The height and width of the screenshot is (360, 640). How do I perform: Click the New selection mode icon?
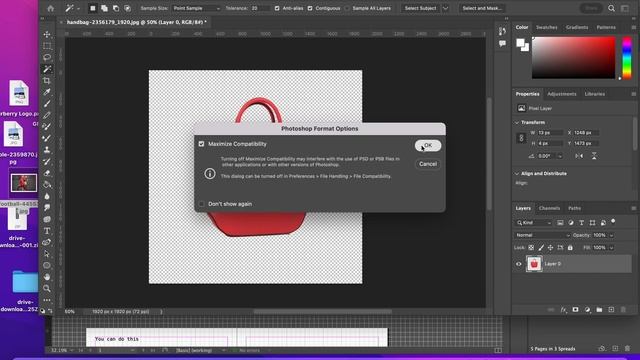pyautogui.click(x=93, y=8)
